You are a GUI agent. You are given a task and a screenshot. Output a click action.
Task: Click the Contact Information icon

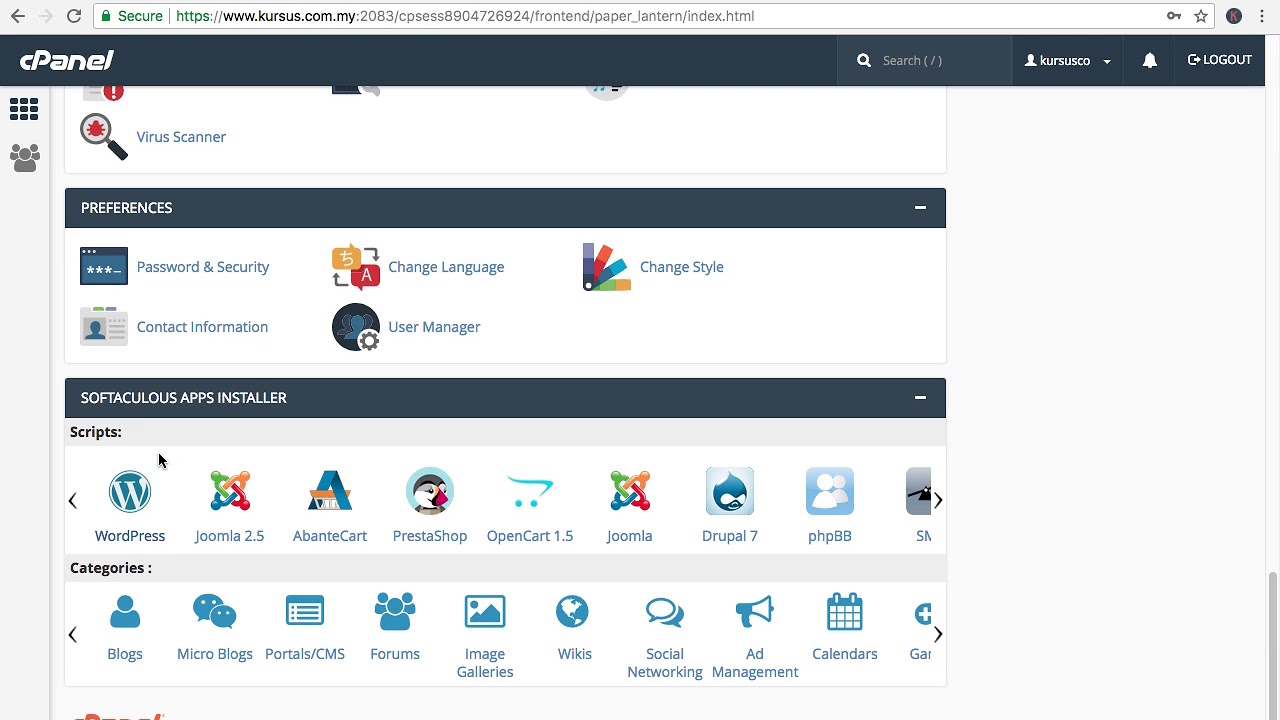[x=104, y=327]
